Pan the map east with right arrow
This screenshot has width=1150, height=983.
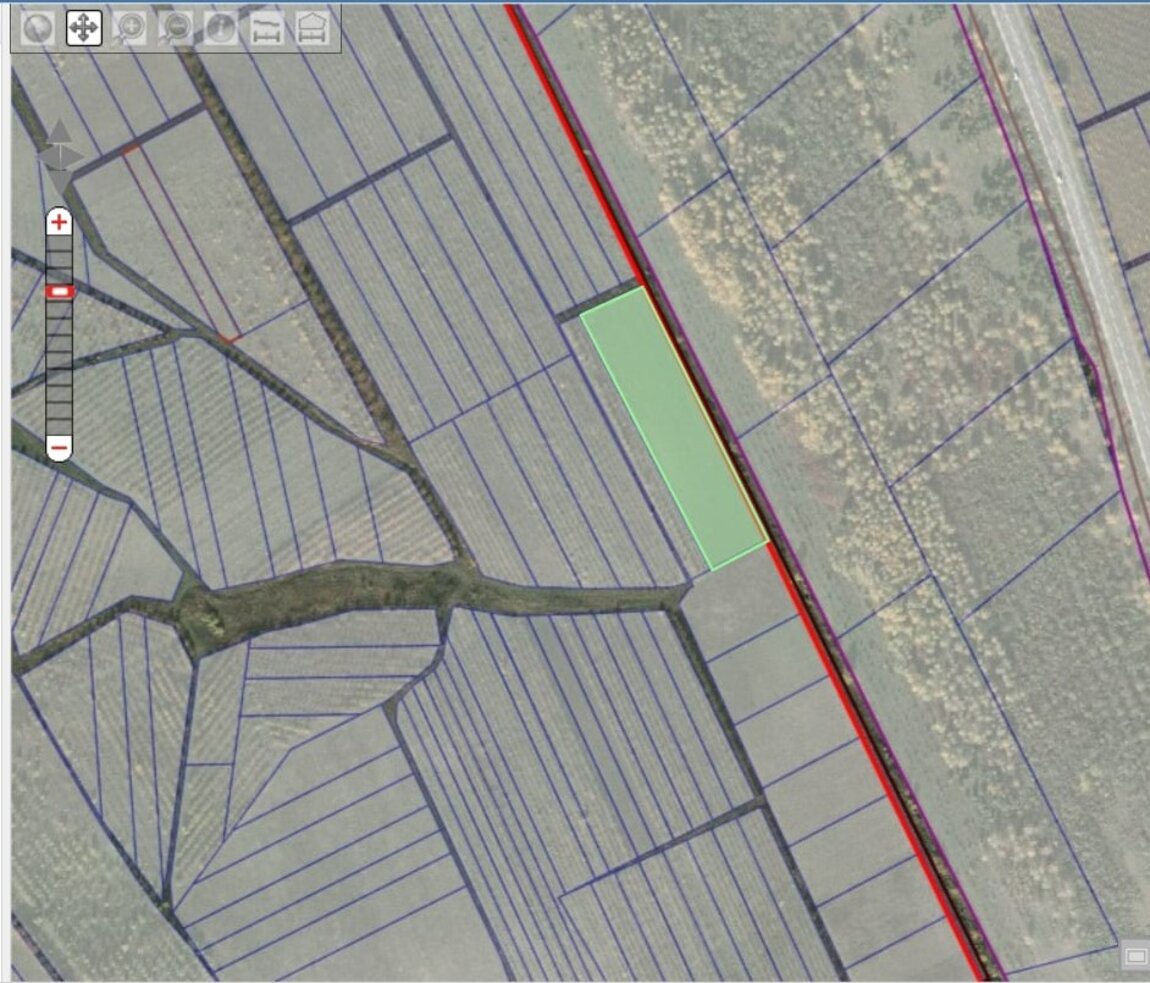[76, 157]
